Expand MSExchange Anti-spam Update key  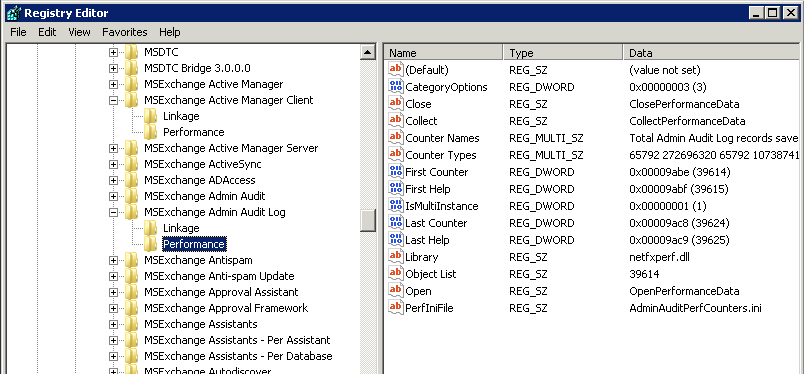pos(113,277)
